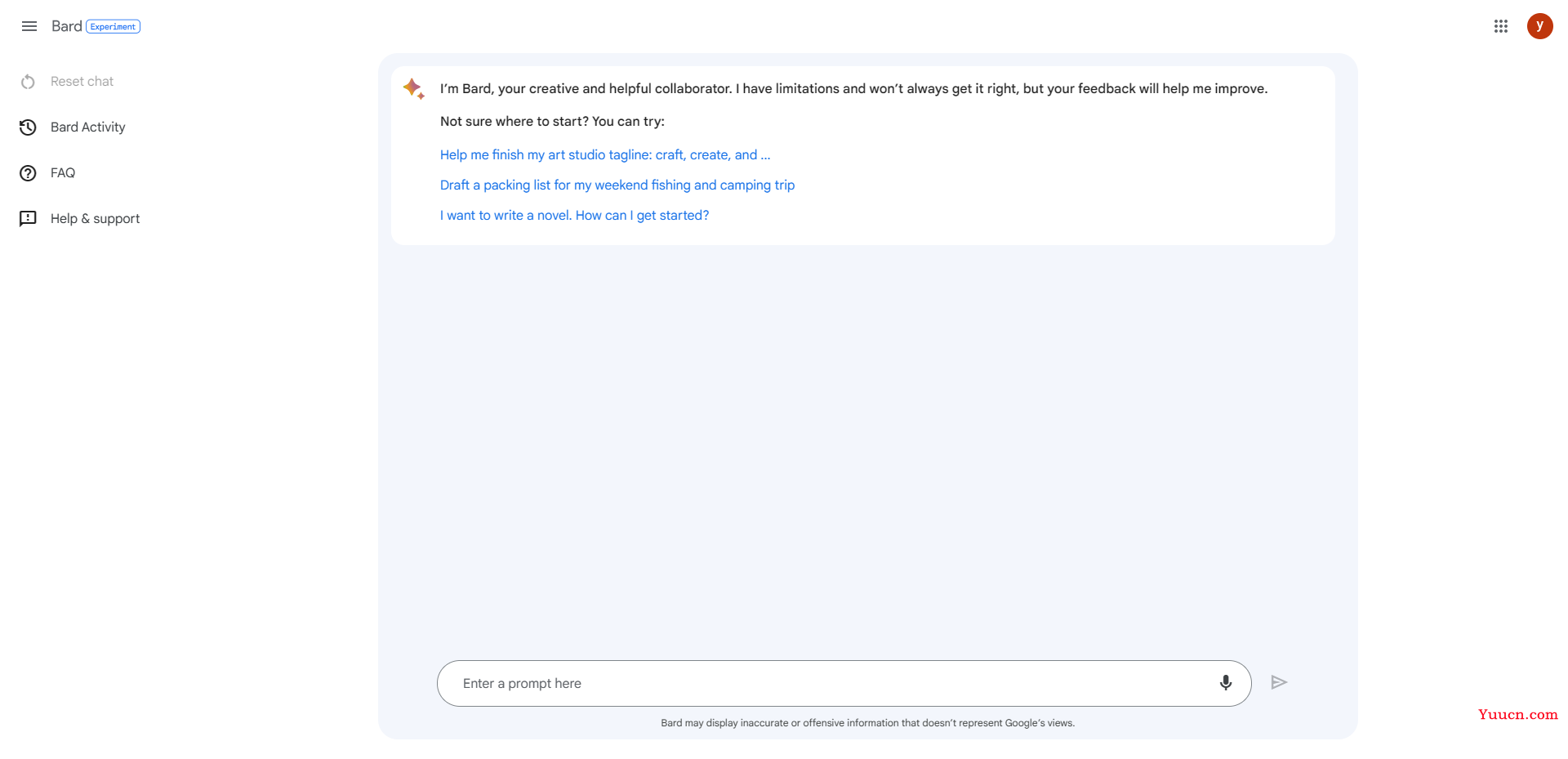Click the Help & support feedback icon

(x=28, y=218)
